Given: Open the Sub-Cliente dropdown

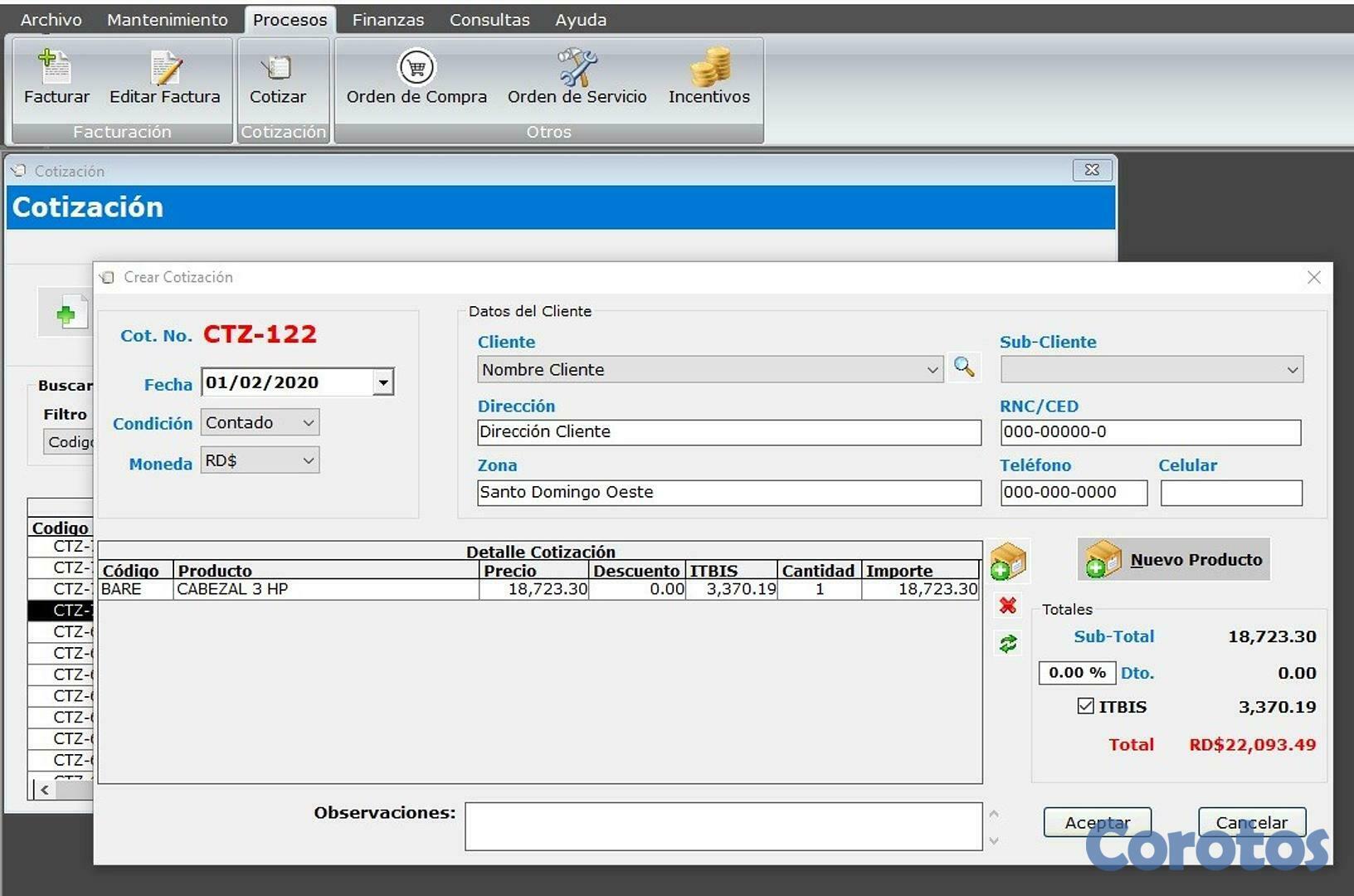Looking at the screenshot, I should coord(1291,369).
